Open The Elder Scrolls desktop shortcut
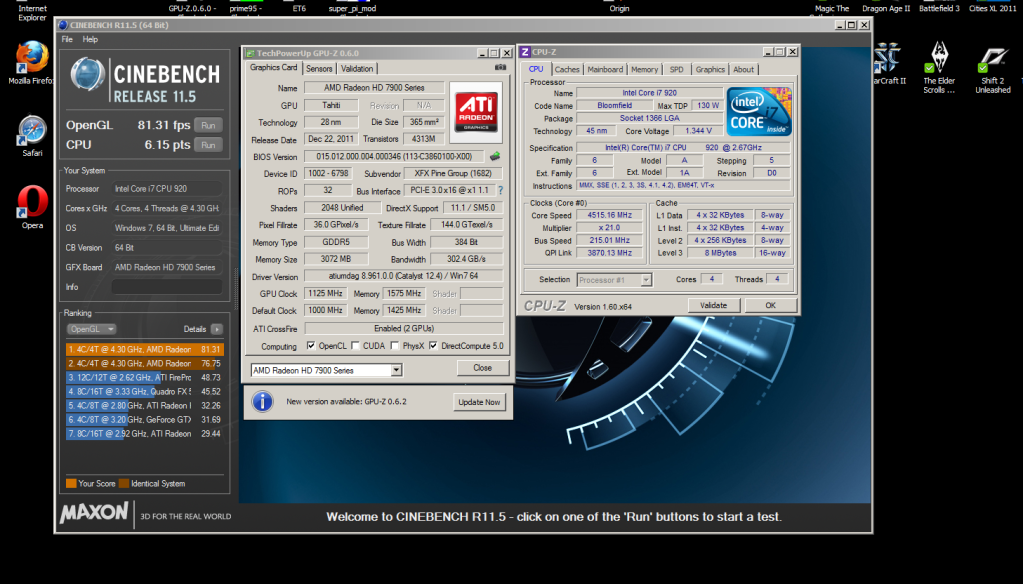Image resolution: width=1023 pixels, height=584 pixels. pos(939,56)
